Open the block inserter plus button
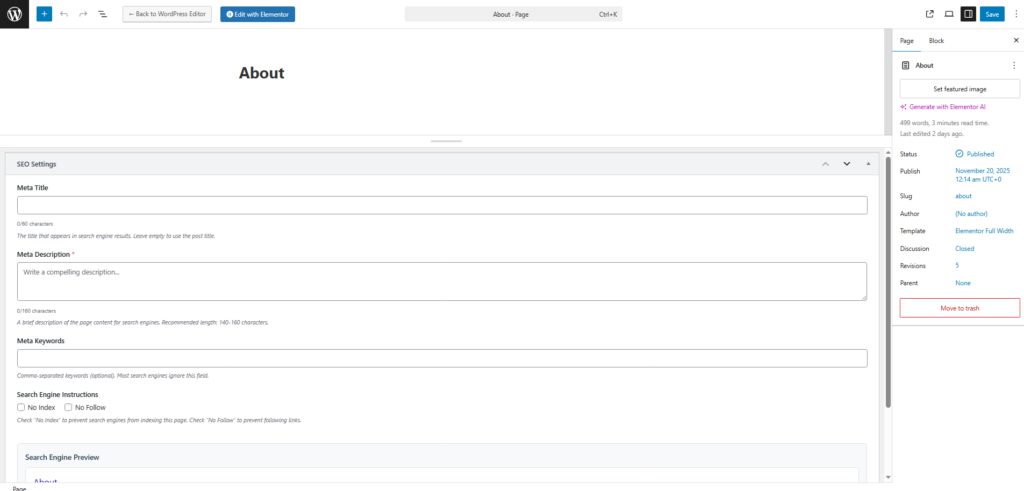Viewport: 1024px width, 491px height. [x=44, y=14]
